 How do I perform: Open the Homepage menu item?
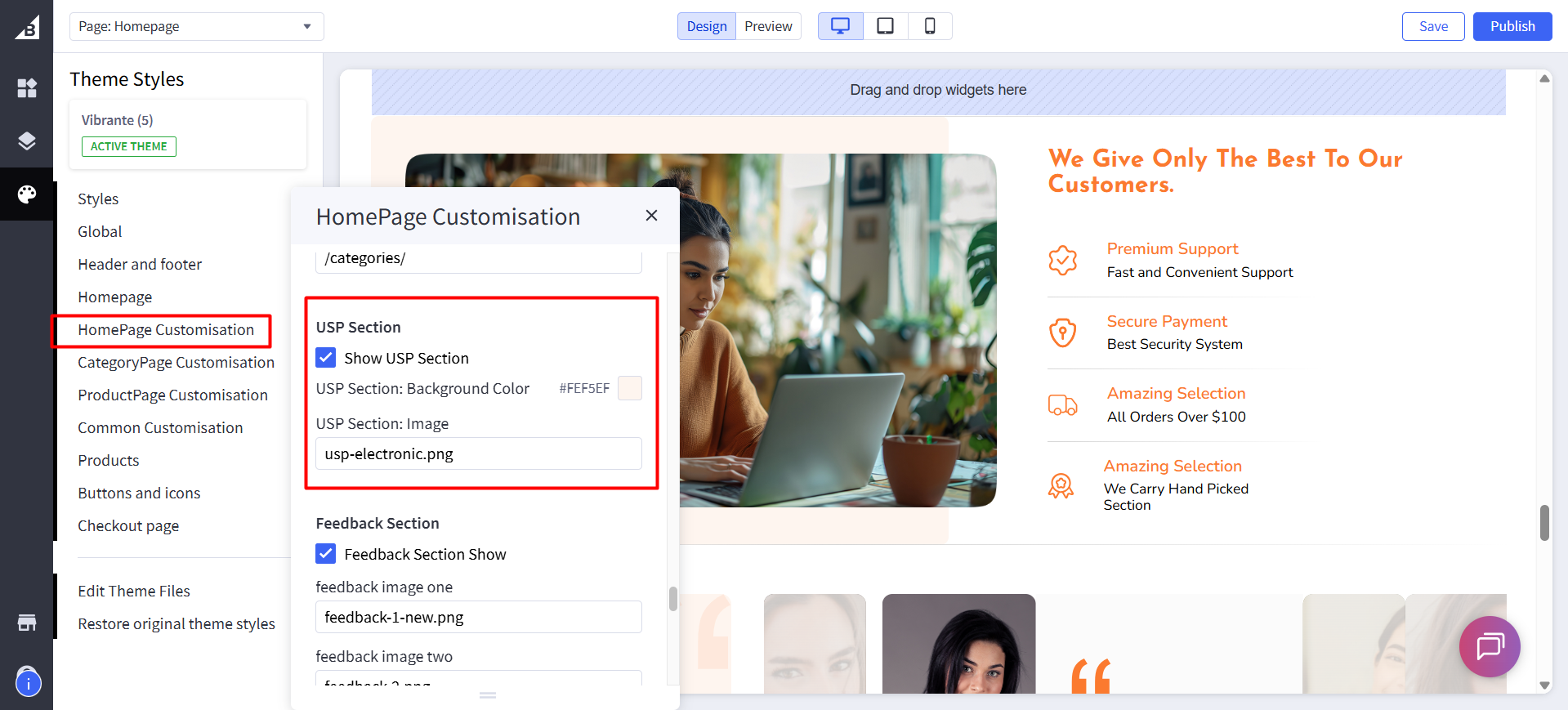tap(114, 297)
